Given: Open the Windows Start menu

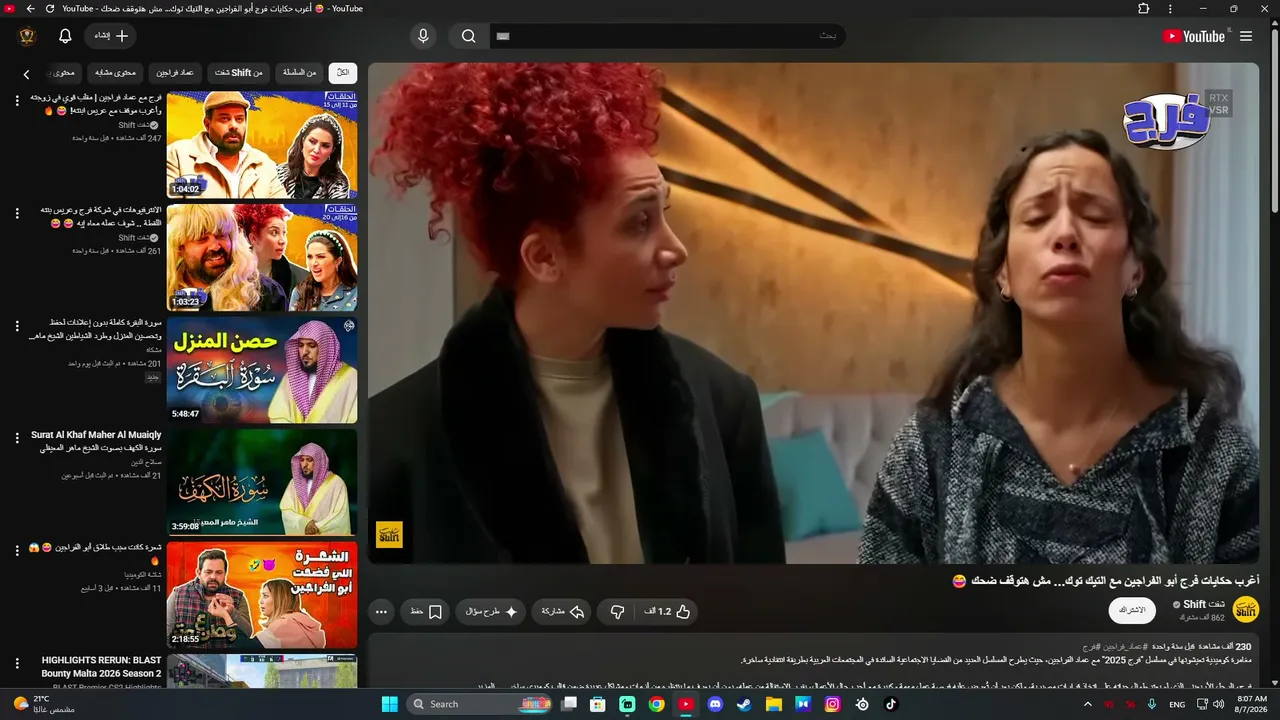Looking at the screenshot, I should click(390, 704).
